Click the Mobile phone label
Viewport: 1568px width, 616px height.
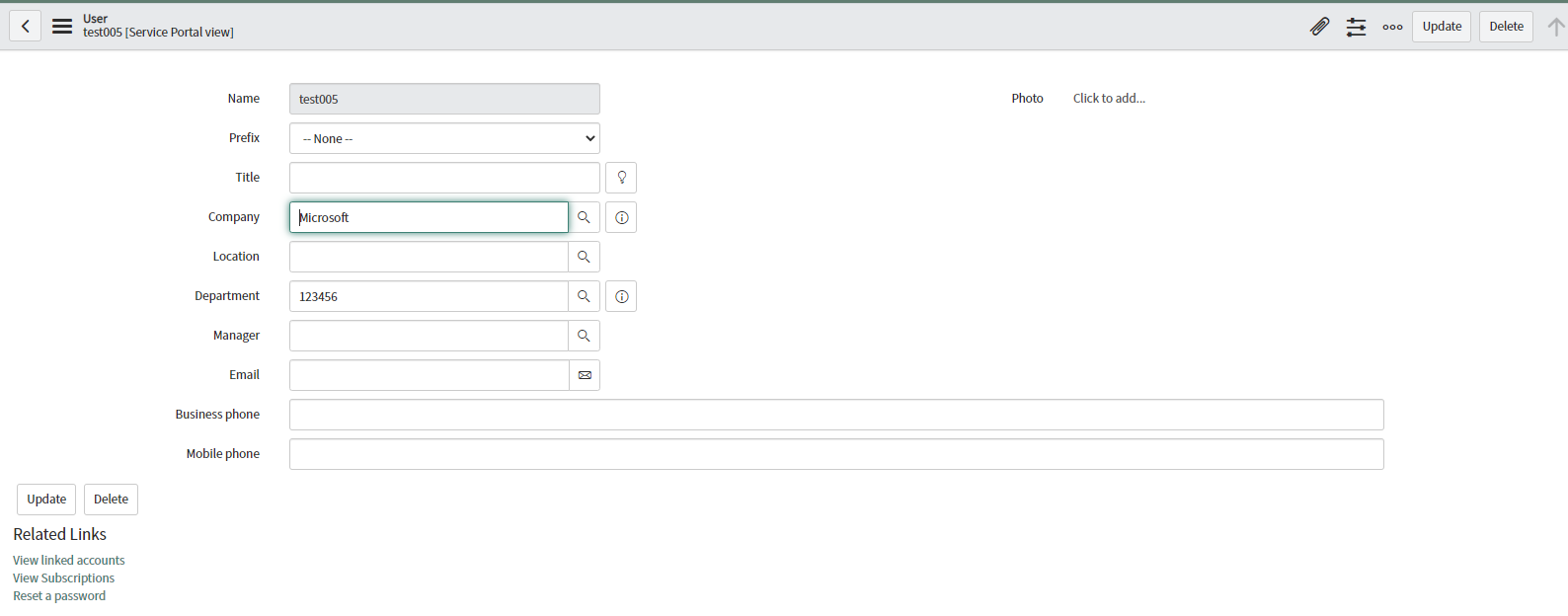click(223, 454)
